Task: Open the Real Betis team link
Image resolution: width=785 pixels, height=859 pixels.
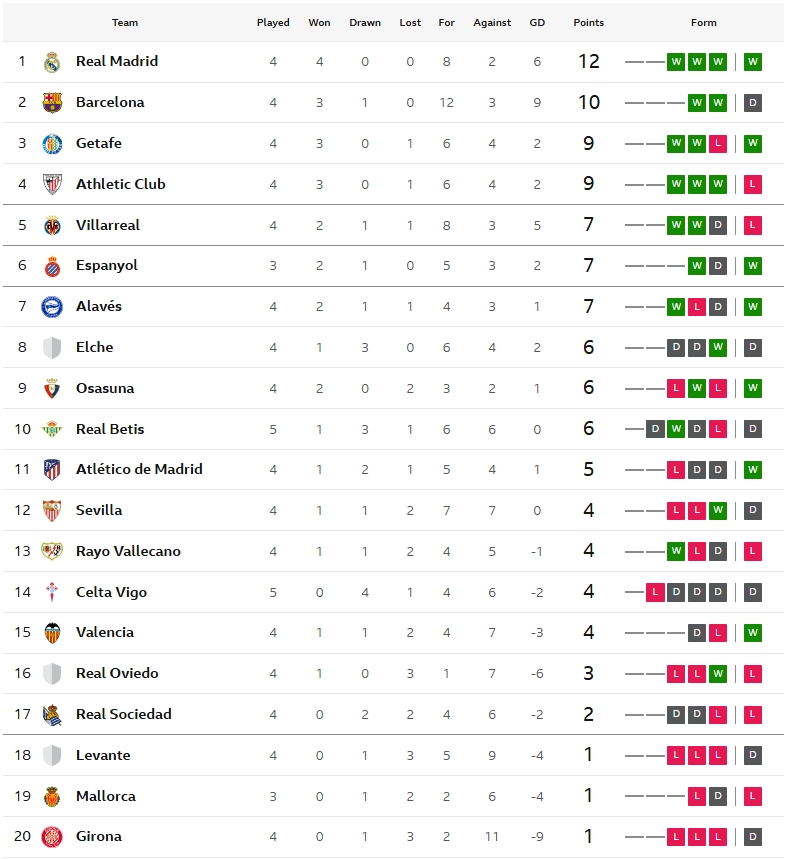Action: 110,429
